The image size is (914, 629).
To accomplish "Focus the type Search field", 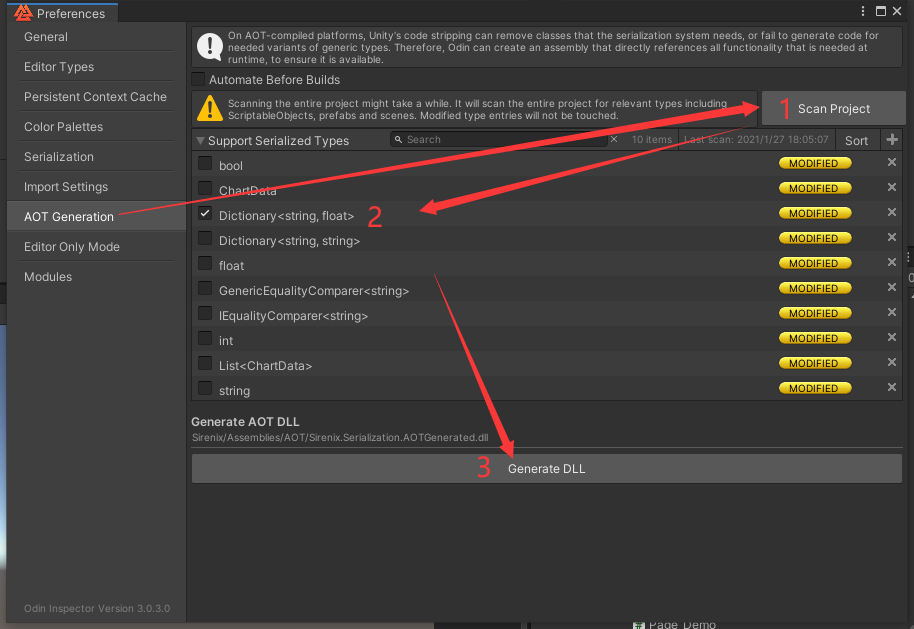I will 498,139.
